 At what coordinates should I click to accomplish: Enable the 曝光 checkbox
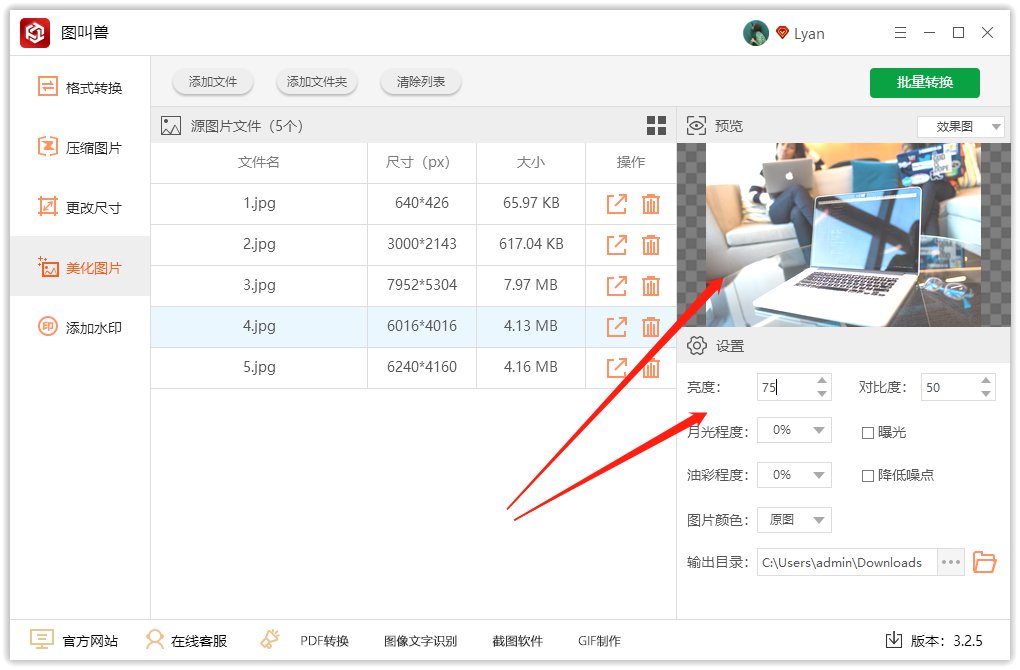(x=868, y=432)
